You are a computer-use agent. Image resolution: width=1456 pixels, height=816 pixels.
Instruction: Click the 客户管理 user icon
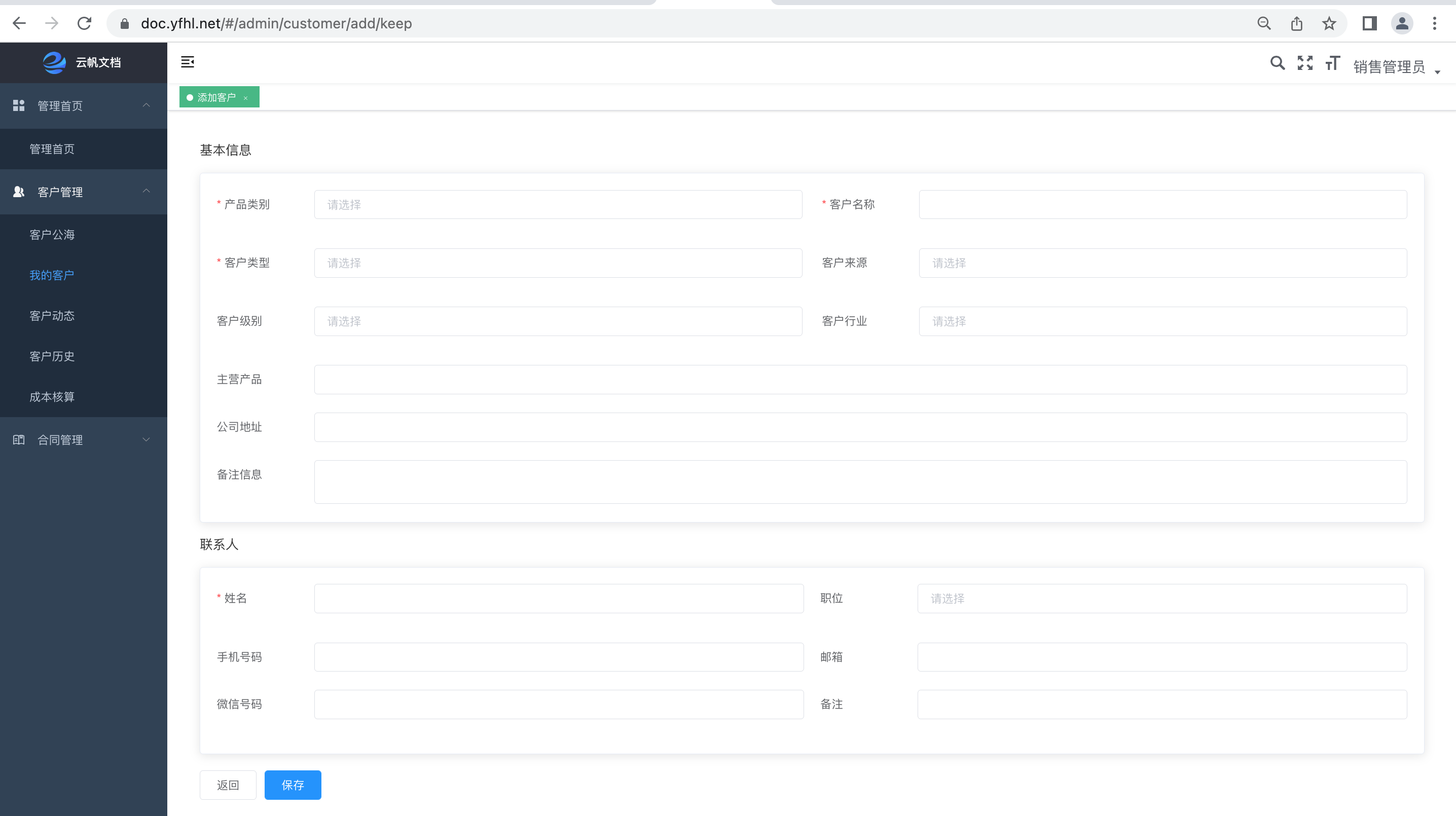pyautogui.click(x=19, y=192)
